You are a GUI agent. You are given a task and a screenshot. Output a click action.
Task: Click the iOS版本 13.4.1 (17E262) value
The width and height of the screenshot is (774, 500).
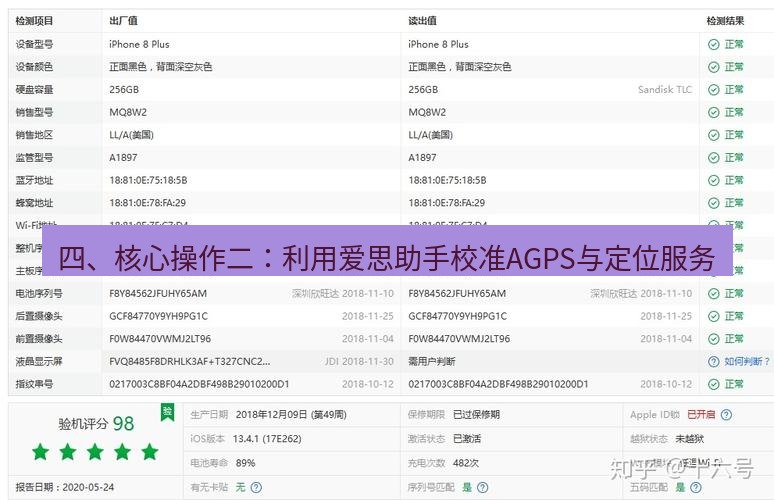point(267,439)
